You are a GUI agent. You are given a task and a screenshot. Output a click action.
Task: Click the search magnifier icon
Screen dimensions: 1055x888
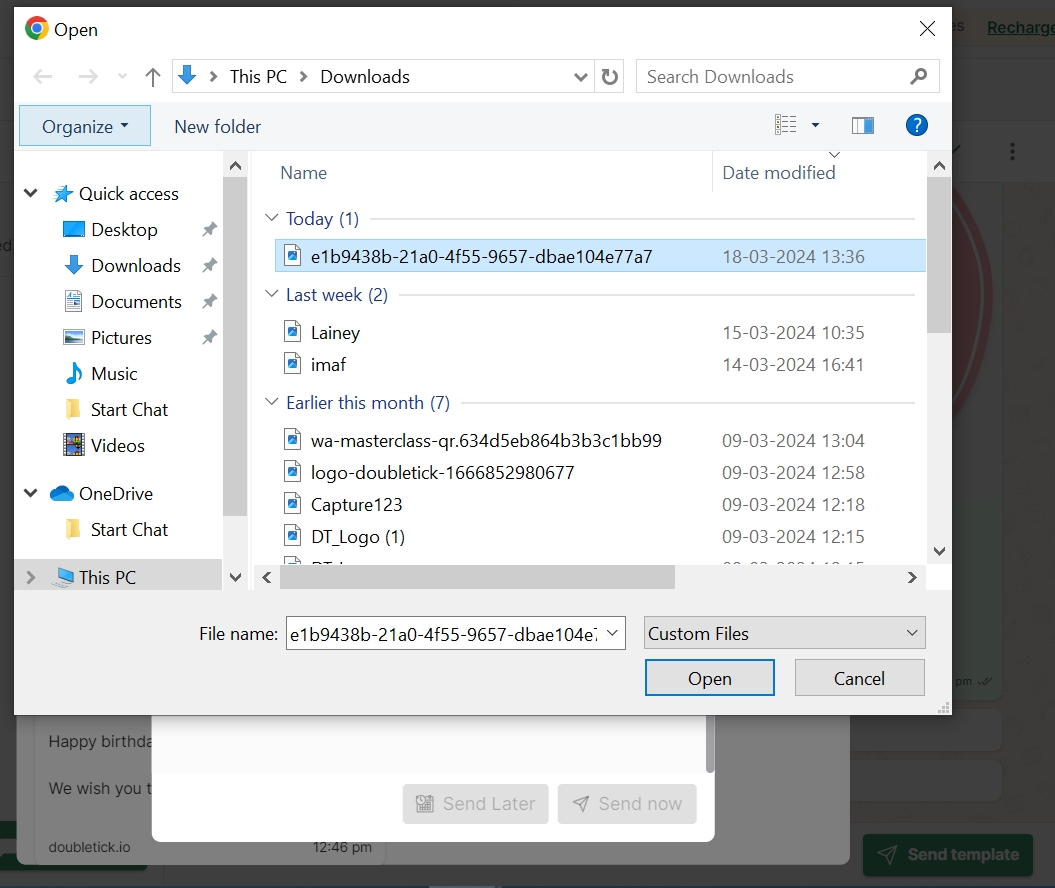tap(919, 77)
